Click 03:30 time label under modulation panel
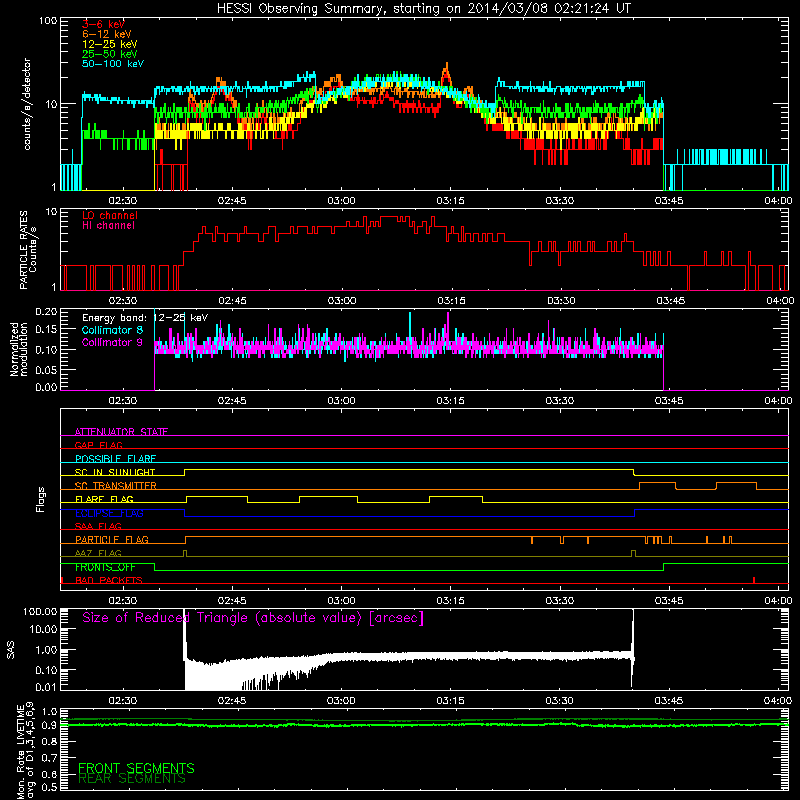Image resolution: width=800 pixels, height=800 pixels. (x=560, y=401)
